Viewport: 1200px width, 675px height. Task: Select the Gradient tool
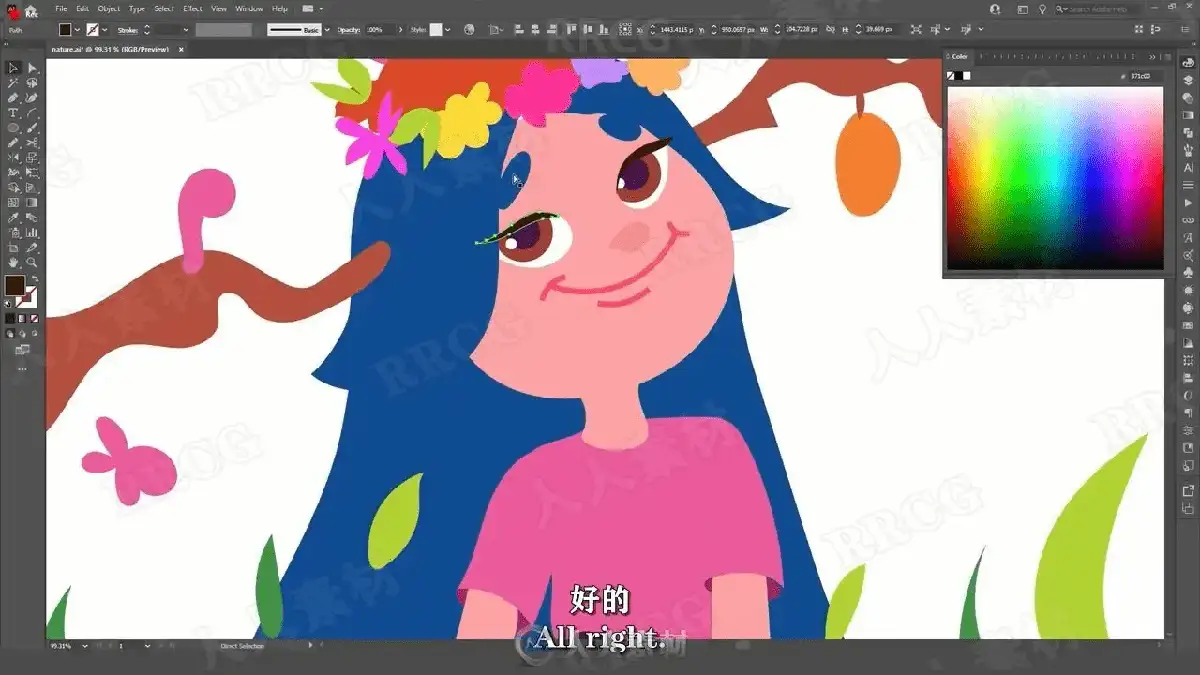coord(32,202)
